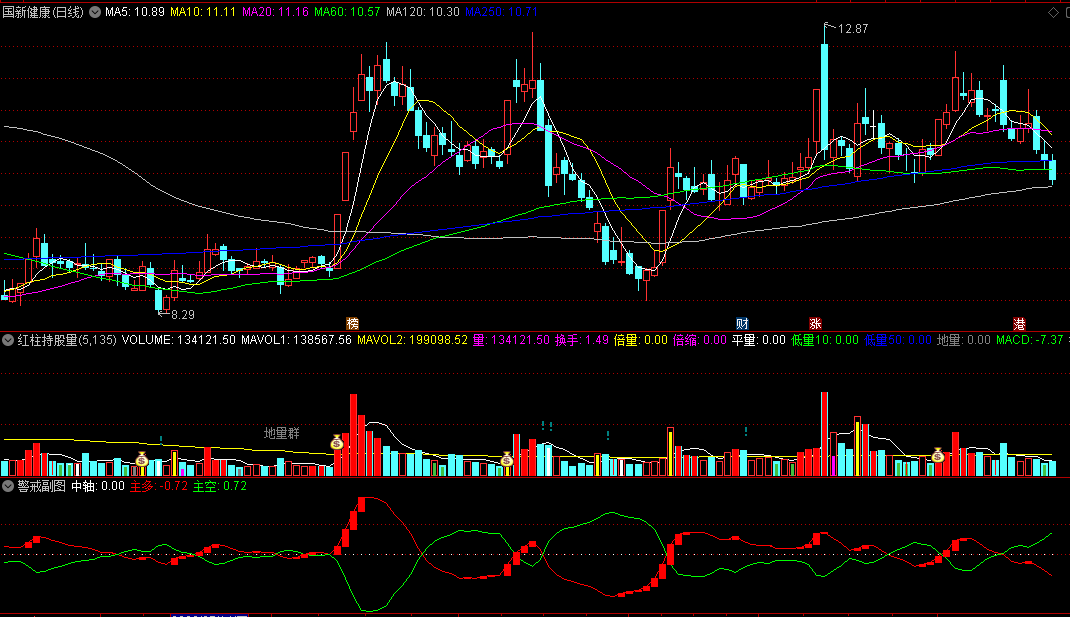Click the diamond icon at chart top right
Viewport: 1070px width, 617px height.
coord(1053,12)
